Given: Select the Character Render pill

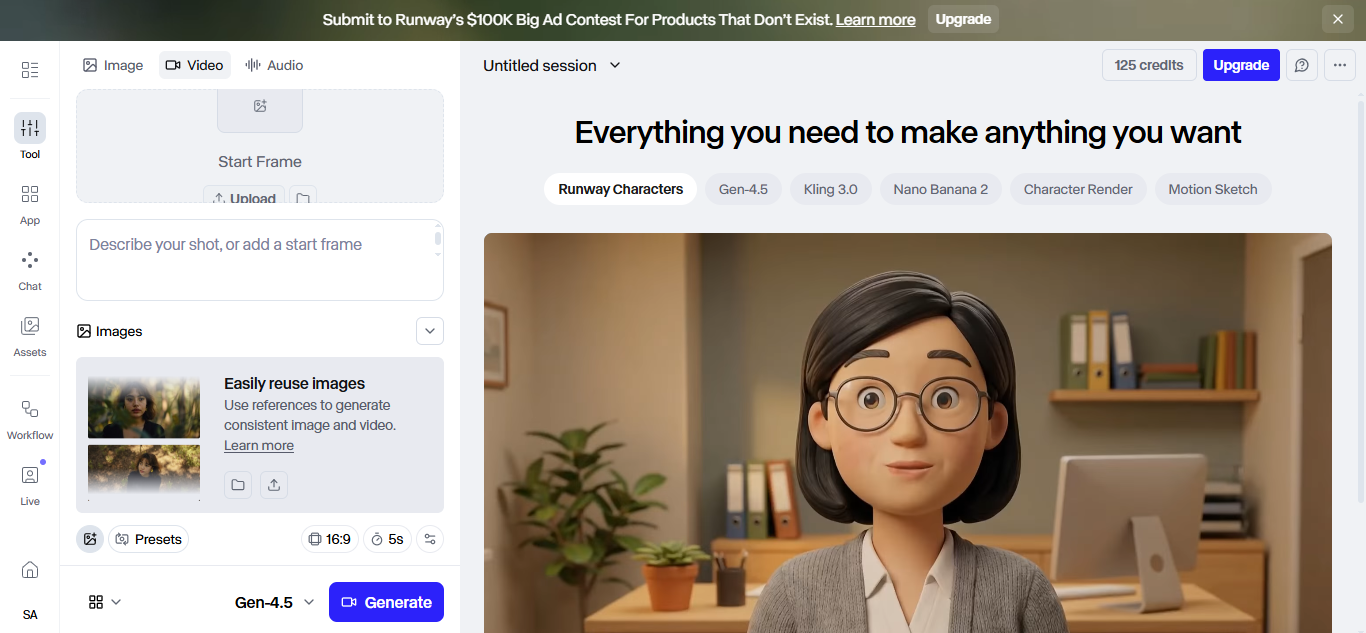Looking at the screenshot, I should click(1078, 189).
